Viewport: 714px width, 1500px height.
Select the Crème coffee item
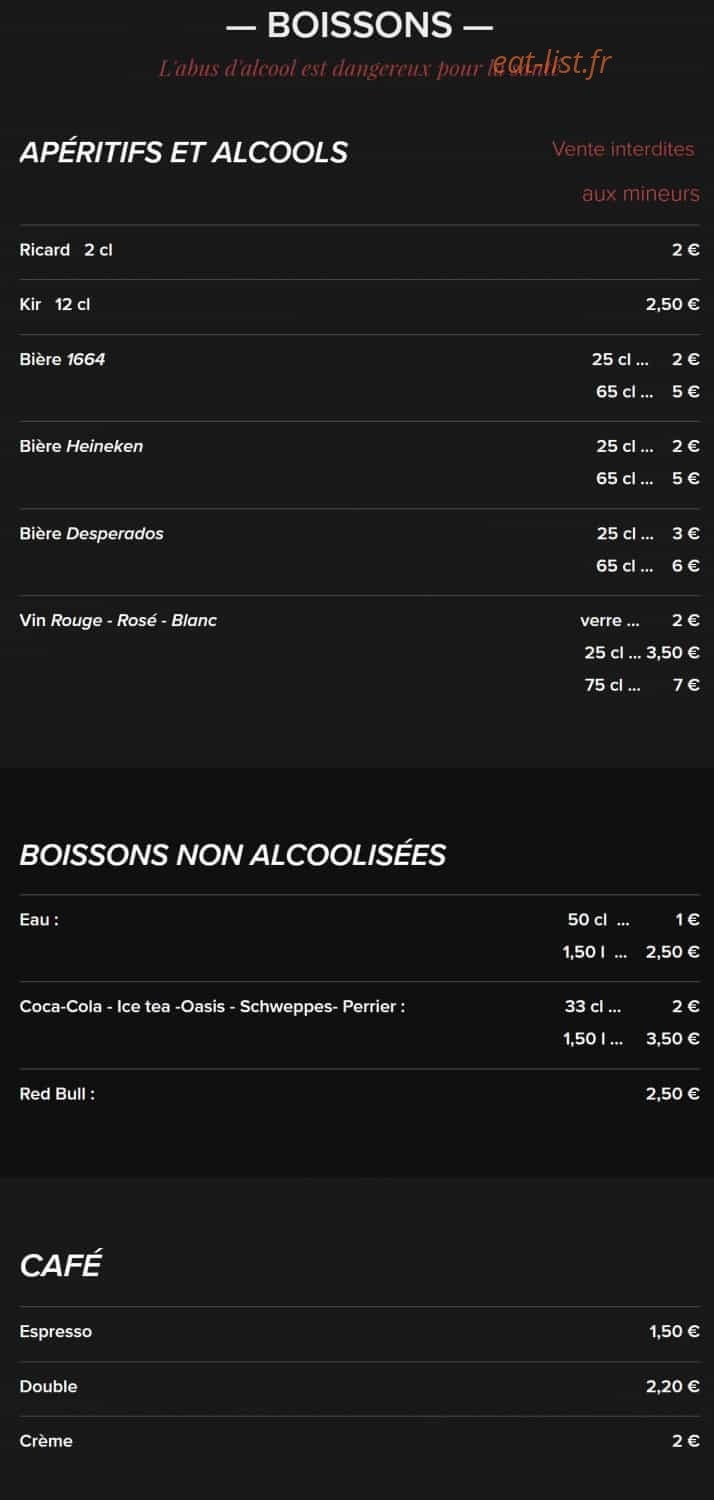46,1441
